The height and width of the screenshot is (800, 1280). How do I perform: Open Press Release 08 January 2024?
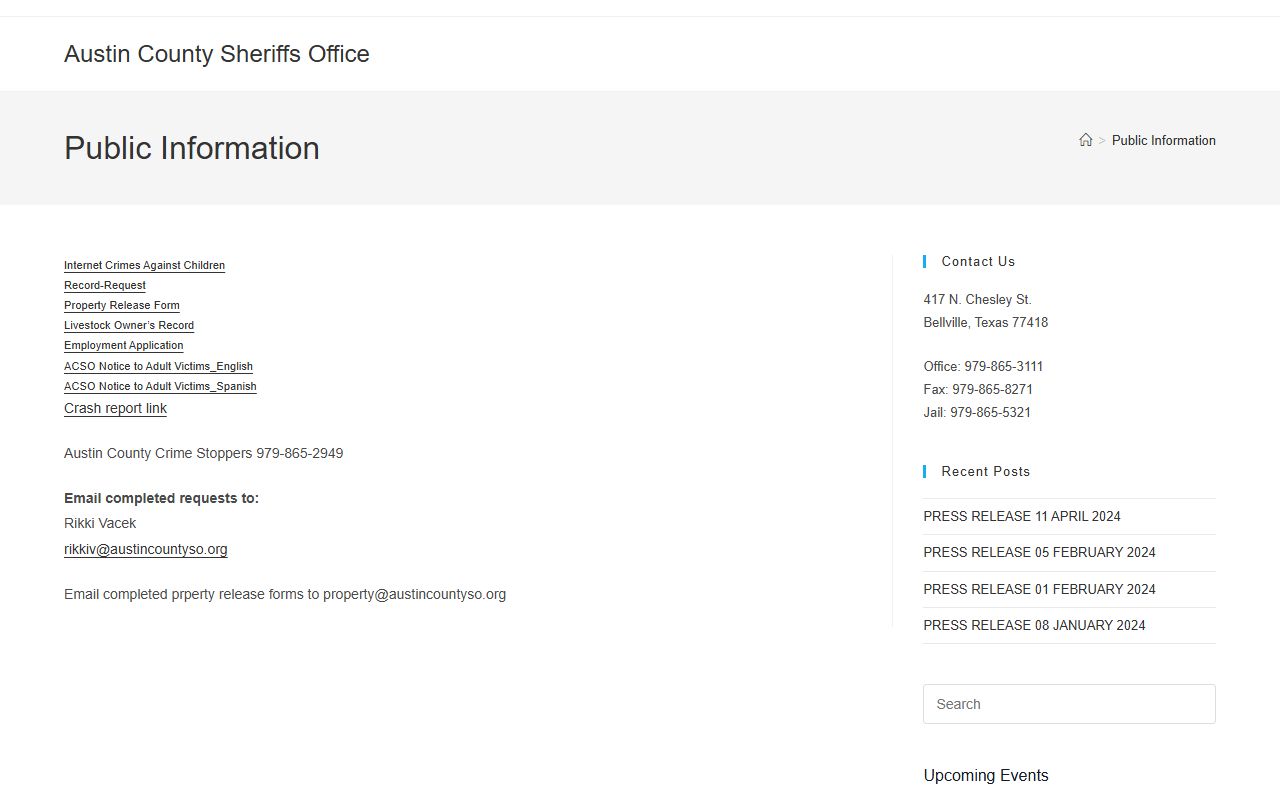(1034, 625)
